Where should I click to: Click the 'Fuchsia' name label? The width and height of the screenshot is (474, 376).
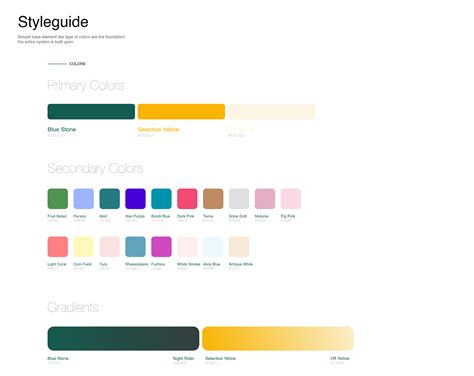[158, 264]
